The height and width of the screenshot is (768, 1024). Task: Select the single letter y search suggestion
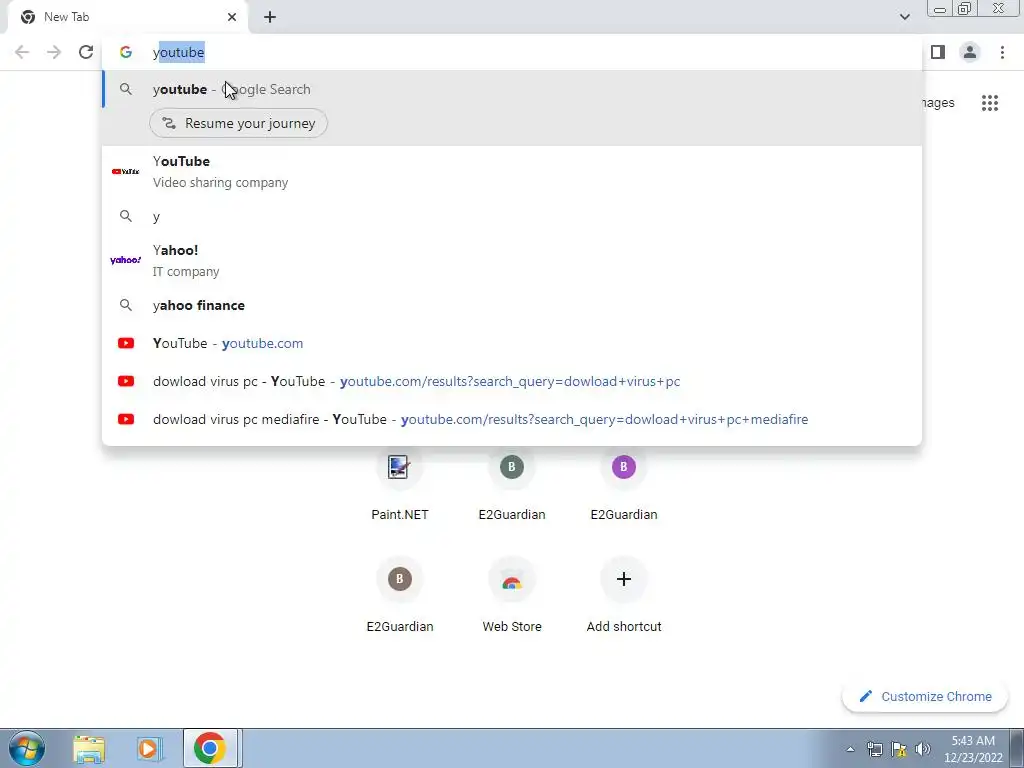(512, 216)
